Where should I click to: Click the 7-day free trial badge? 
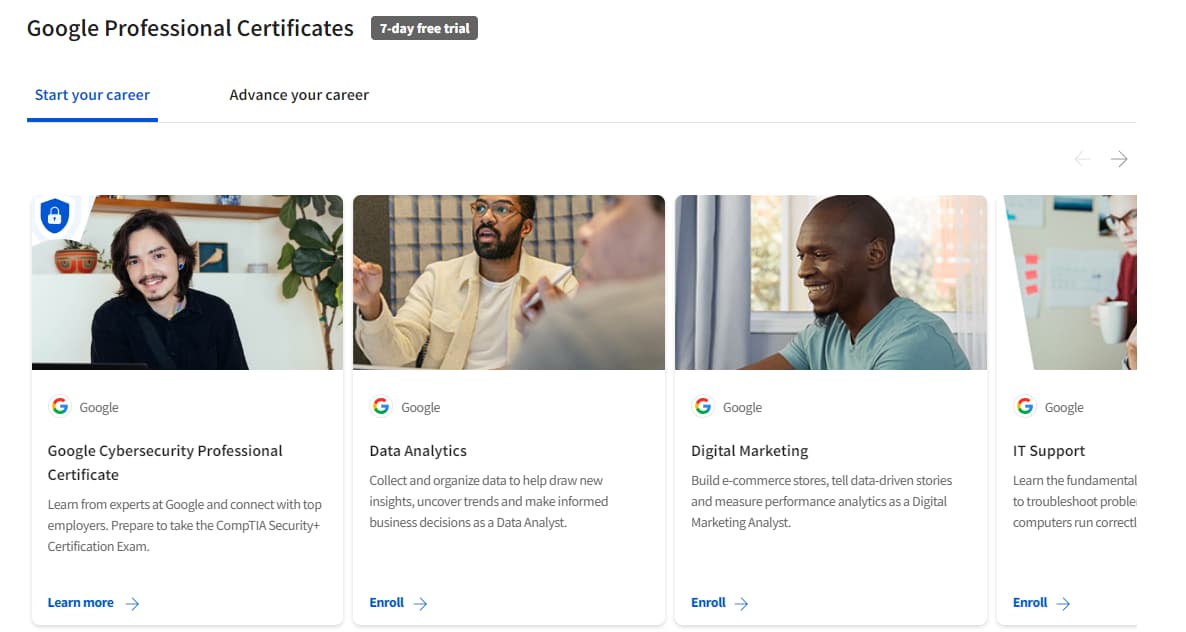[x=424, y=29]
